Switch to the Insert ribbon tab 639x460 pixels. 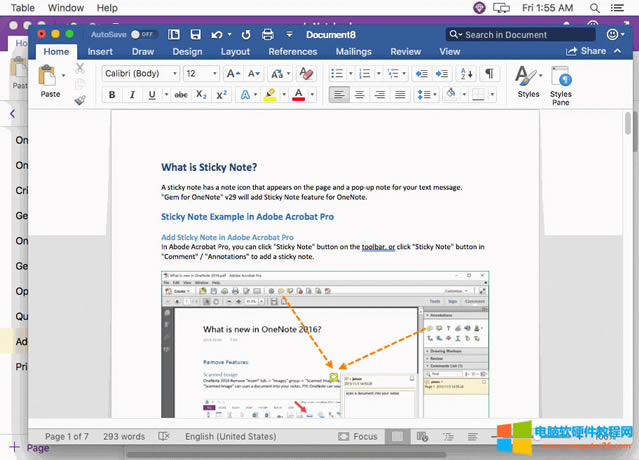pyautogui.click(x=100, y=51)
